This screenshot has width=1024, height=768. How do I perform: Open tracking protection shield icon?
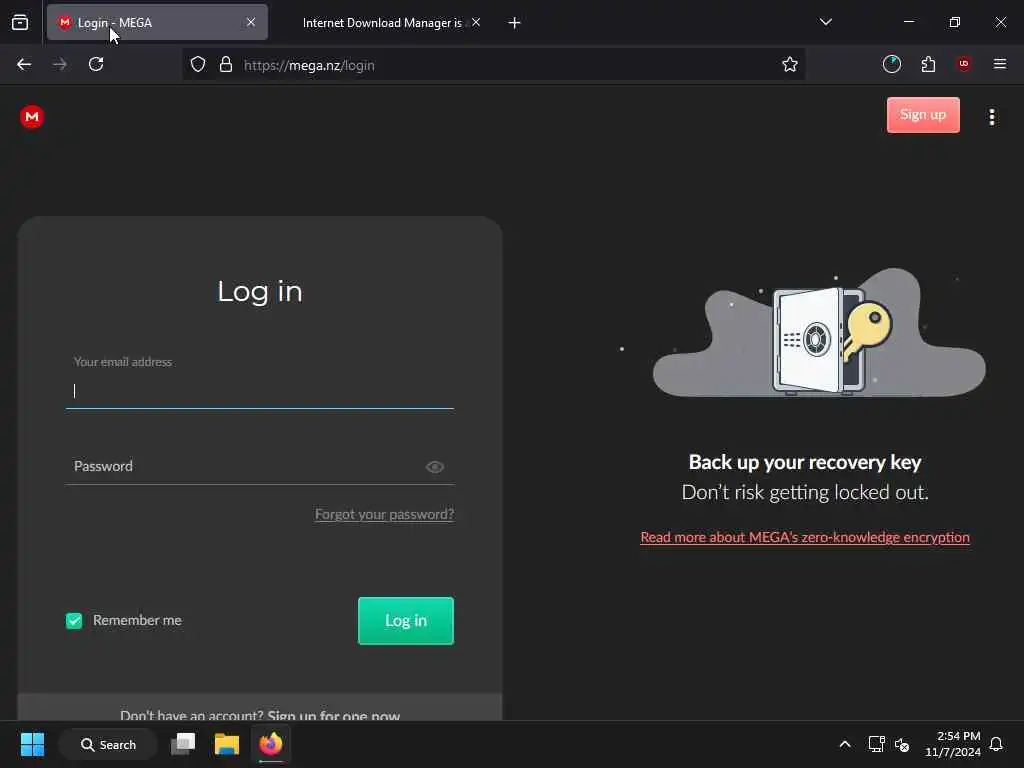[x=198, y=64]
